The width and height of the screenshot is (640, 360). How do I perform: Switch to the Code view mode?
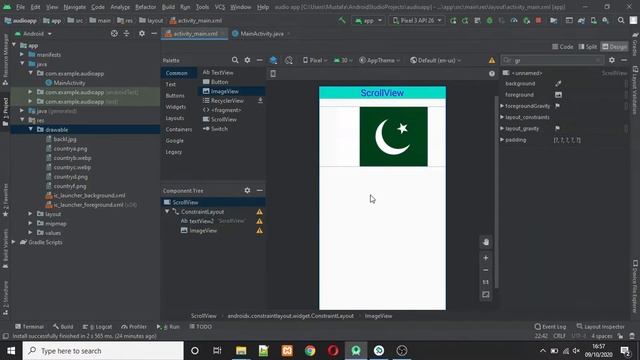pyautogui.click(x=562, y=47)
